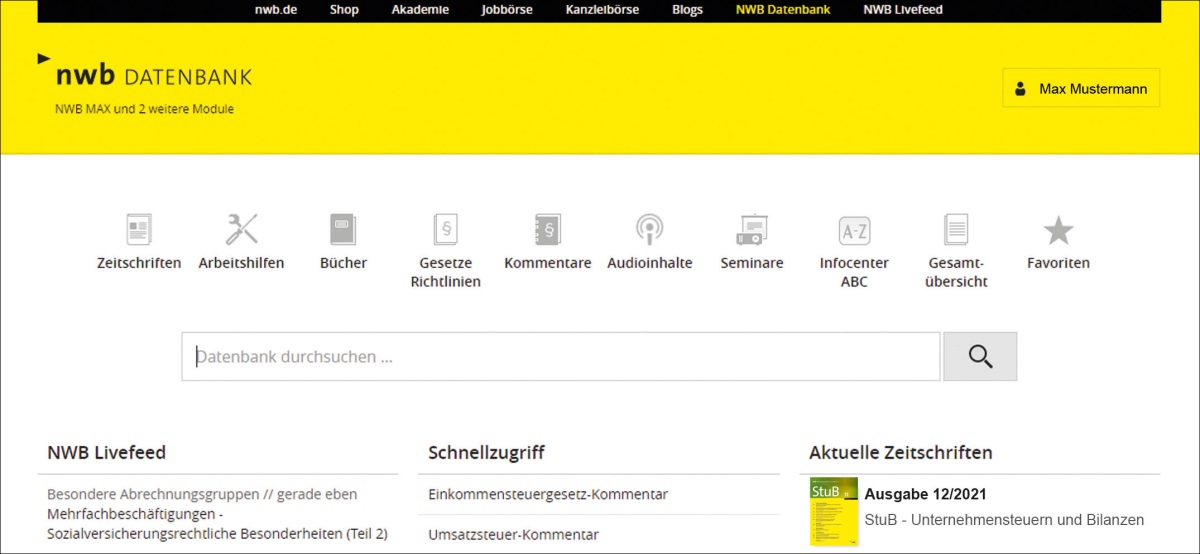Open the Arbeitshilfen tools icon
This screenshot has width=1200, height=554.
point(241,230)
